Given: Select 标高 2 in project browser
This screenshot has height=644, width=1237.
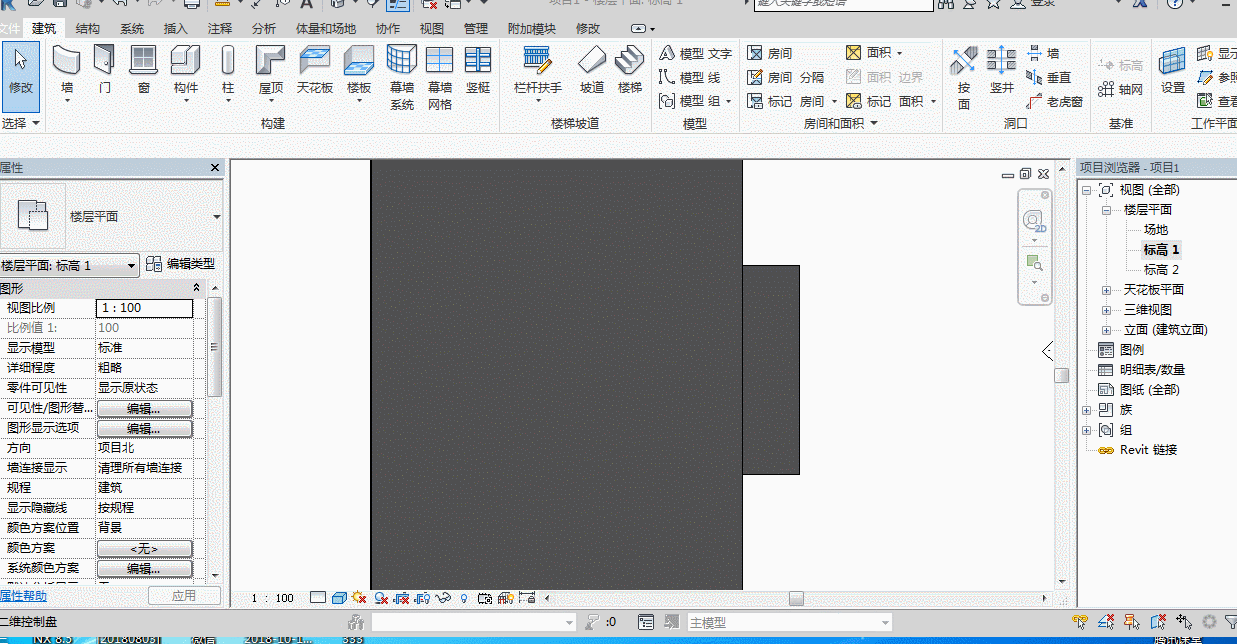Looking at the screenshot, I should 1161,270.
